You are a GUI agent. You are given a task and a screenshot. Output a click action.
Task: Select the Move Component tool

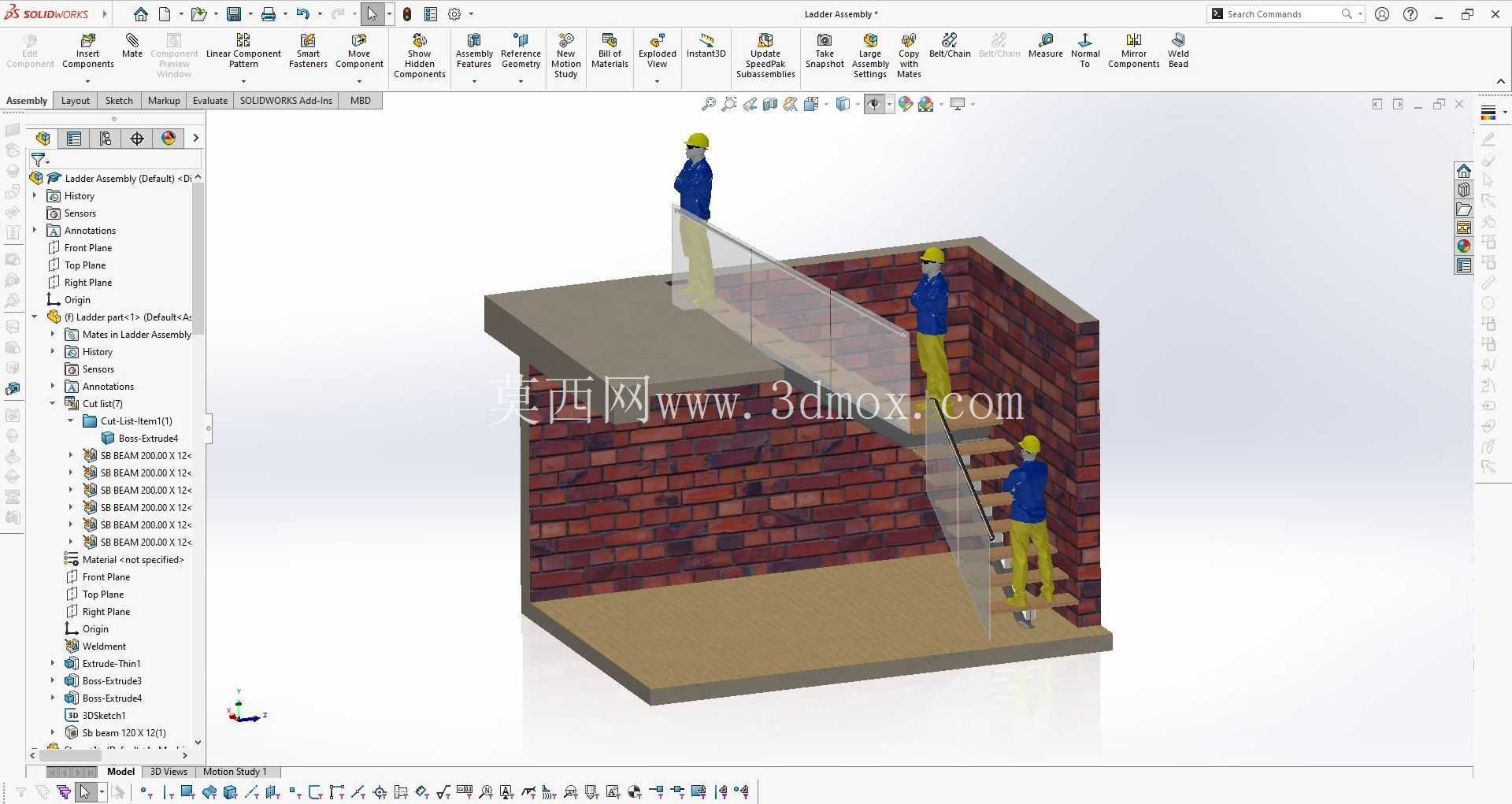tap(359, 50)
